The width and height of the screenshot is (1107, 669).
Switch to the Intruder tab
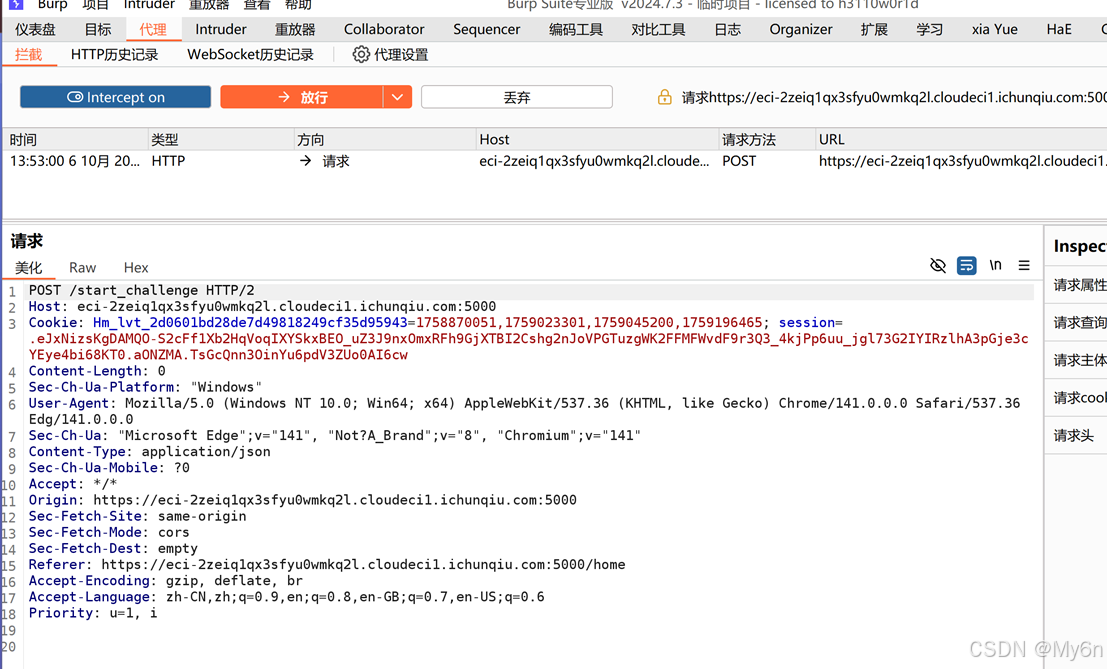(221, 29)
